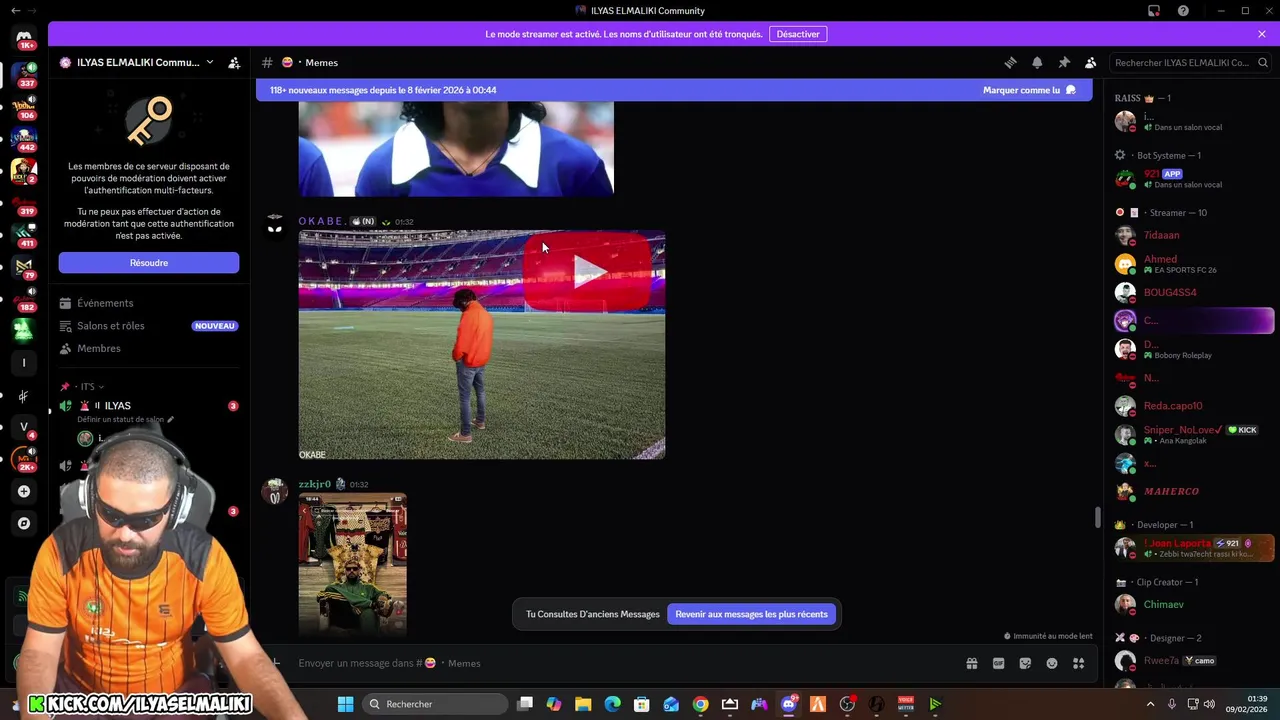Select the V server icon
This screenshot has width=1280, height=720.
[24, 427]
